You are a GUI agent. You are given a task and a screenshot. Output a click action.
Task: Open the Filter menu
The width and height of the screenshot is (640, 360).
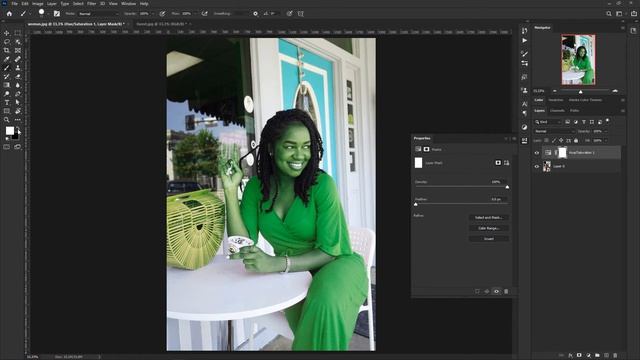click(91, 4)
